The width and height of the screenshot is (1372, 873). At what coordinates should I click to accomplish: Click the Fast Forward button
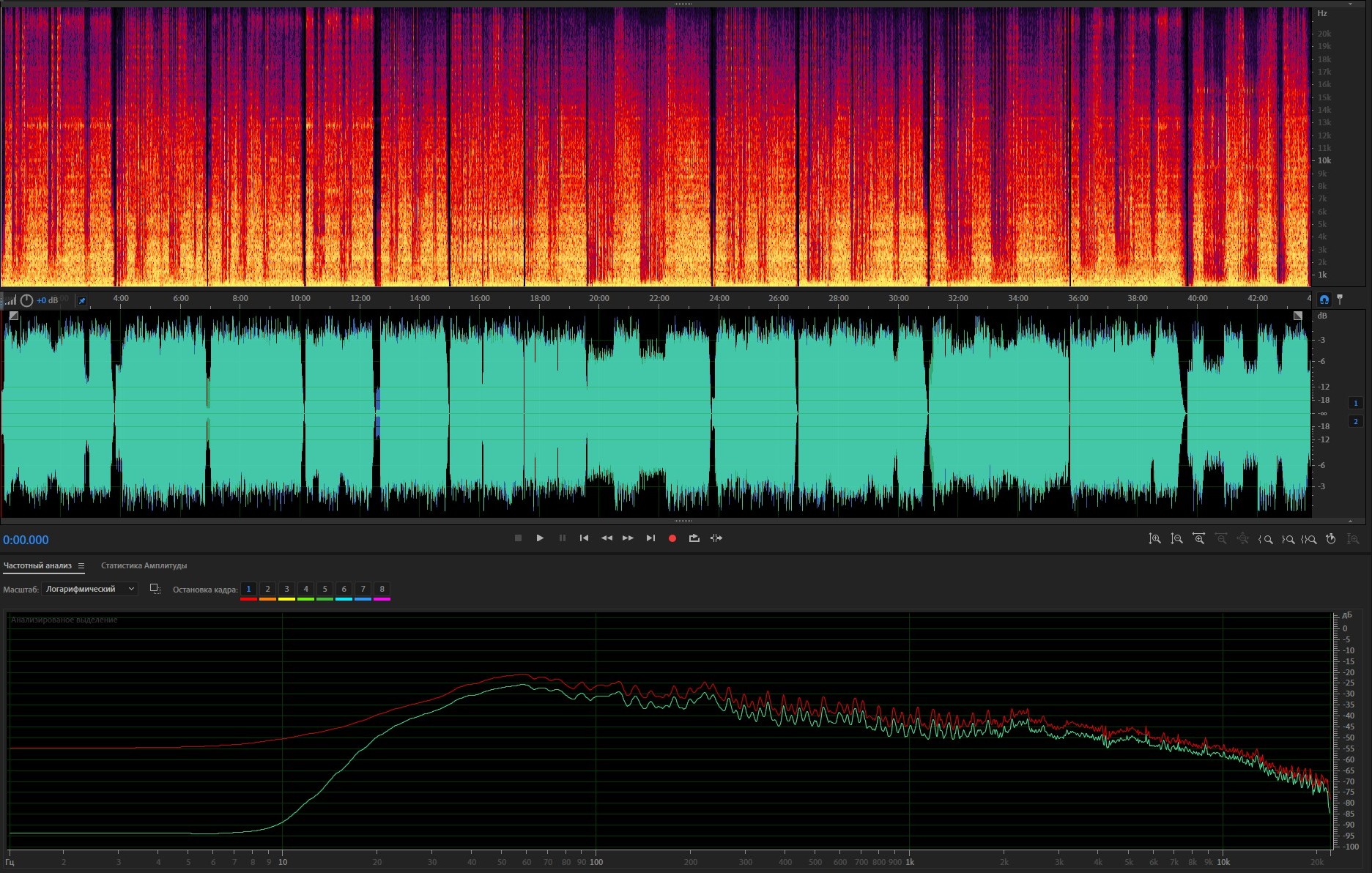(628, 538)
